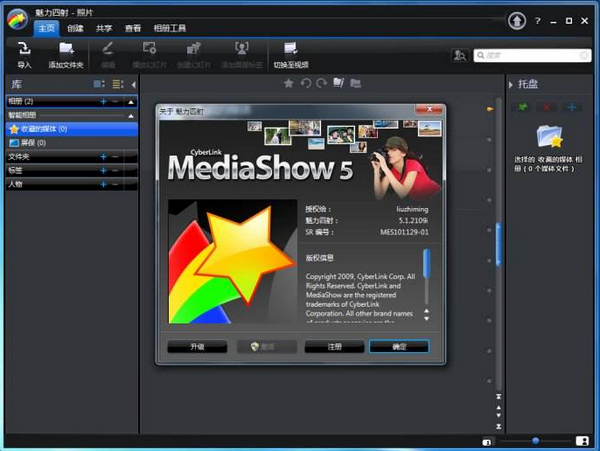
Task: Toggle list view icon in 库 header
Action: 118,84
